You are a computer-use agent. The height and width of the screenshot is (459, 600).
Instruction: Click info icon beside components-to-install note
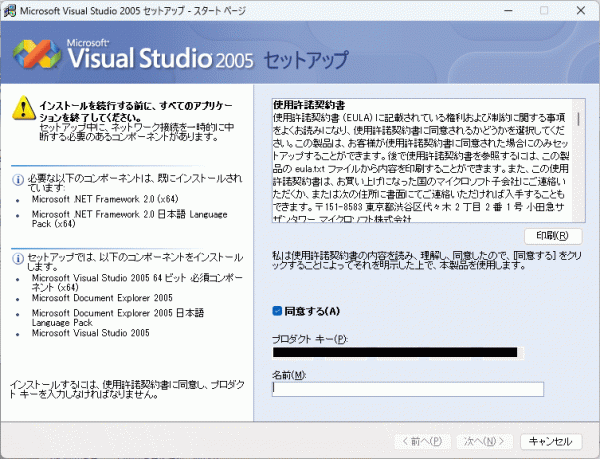(18, 259)
